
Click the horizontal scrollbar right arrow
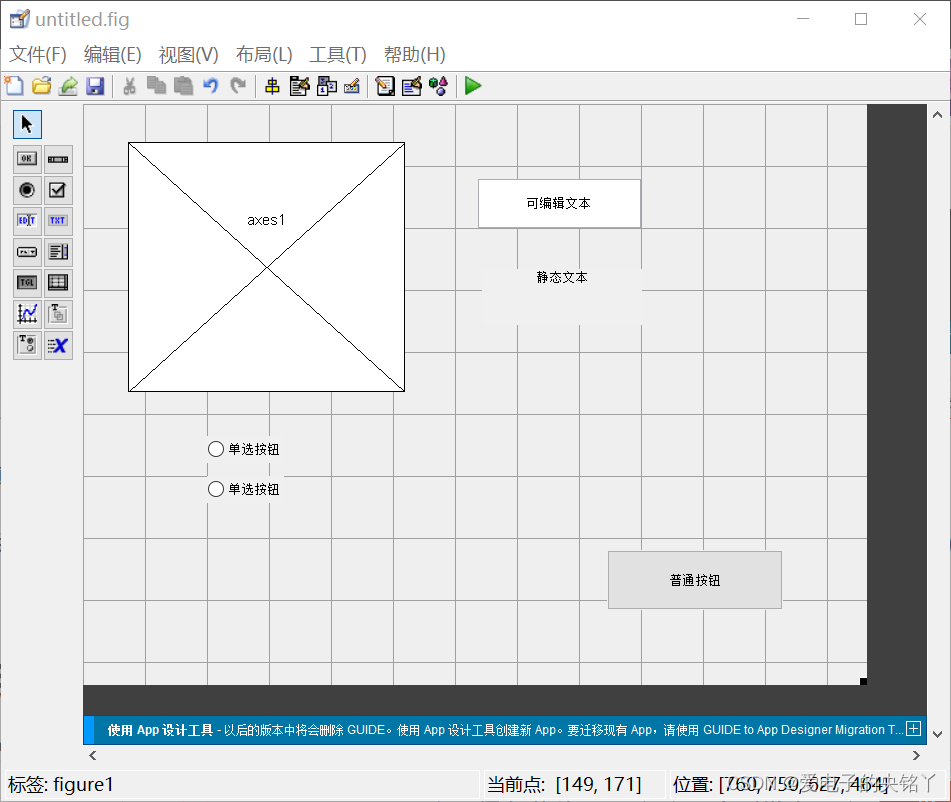[916, 755]
